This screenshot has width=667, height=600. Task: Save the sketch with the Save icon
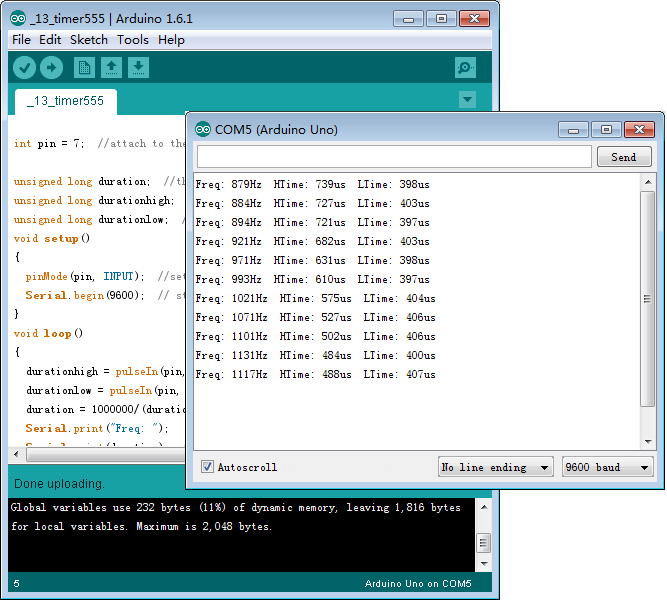pos(138,68)
